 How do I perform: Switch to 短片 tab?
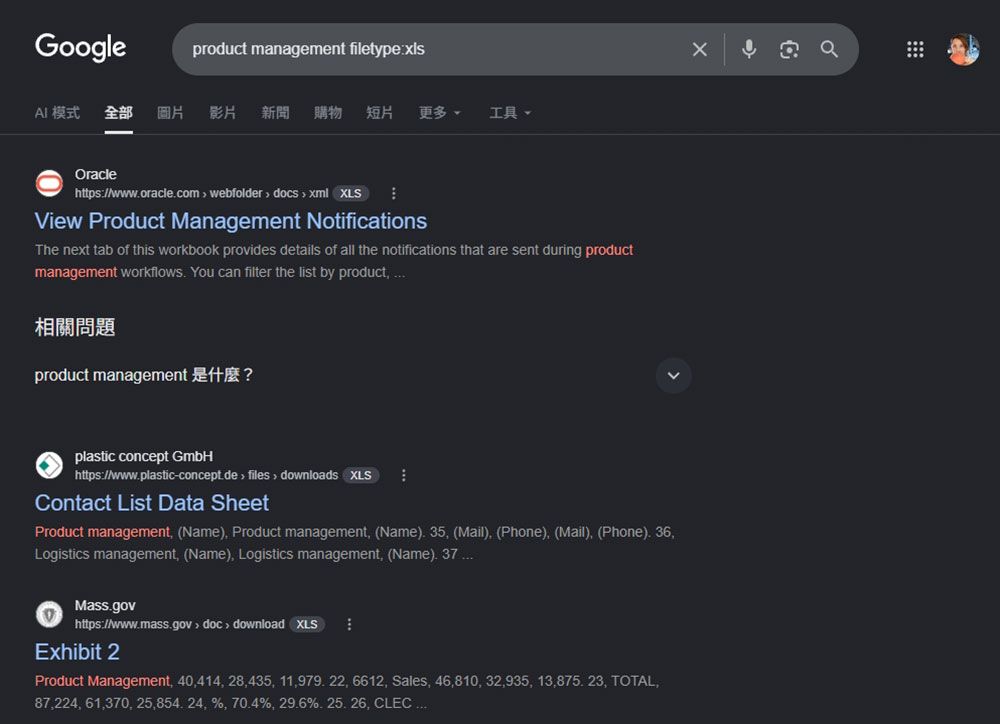(x=379, y=113)
